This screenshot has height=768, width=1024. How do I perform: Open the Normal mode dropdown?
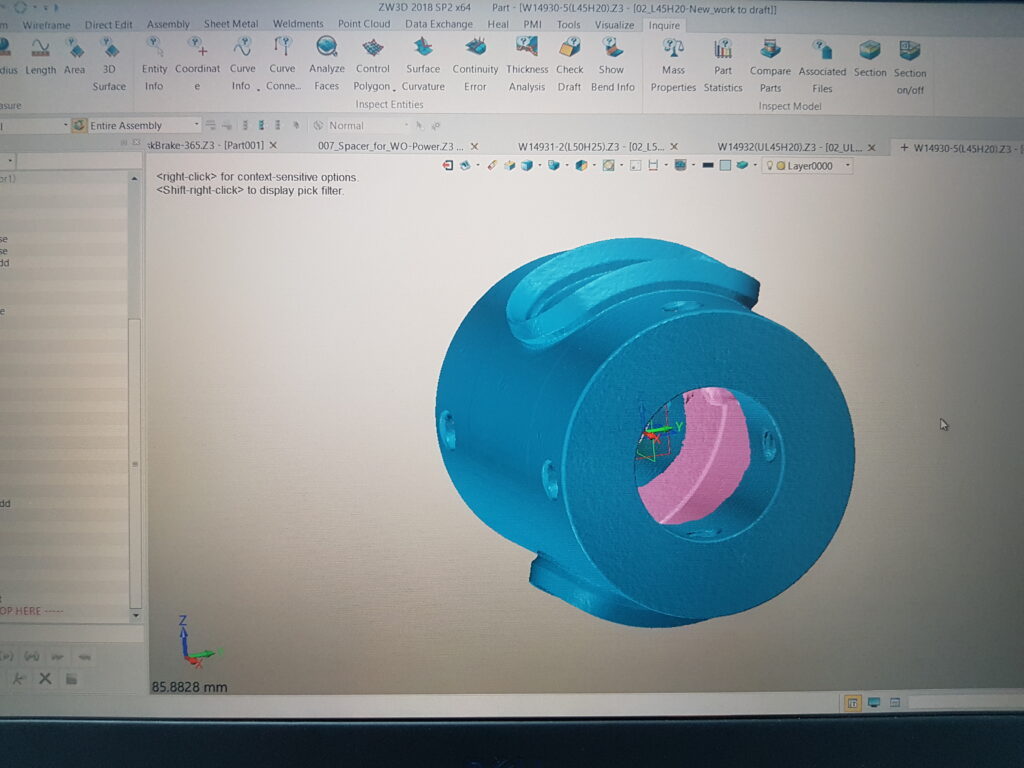pos(406,126)
